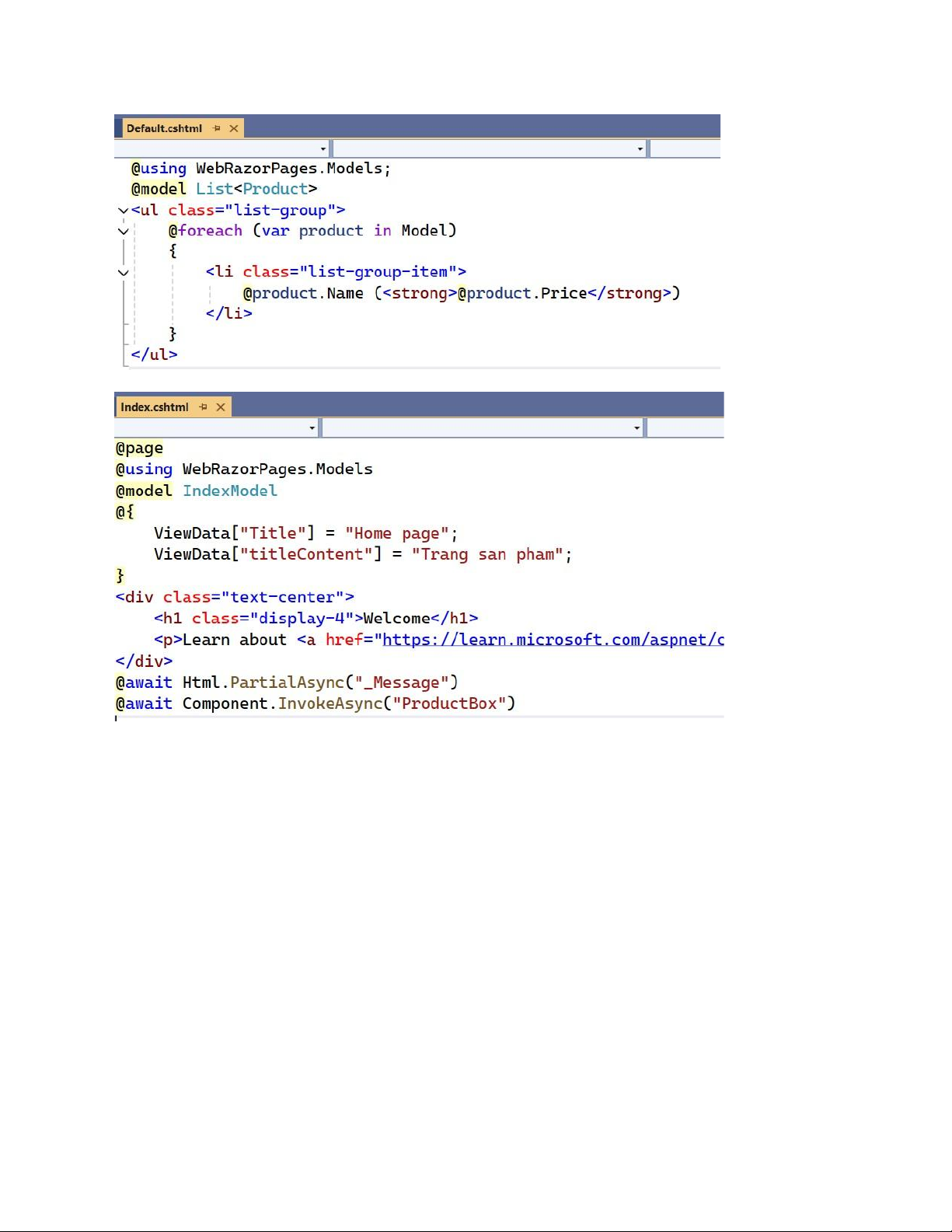
Task: Click the "Trang san pham" string value
Action: coord(487,555)
